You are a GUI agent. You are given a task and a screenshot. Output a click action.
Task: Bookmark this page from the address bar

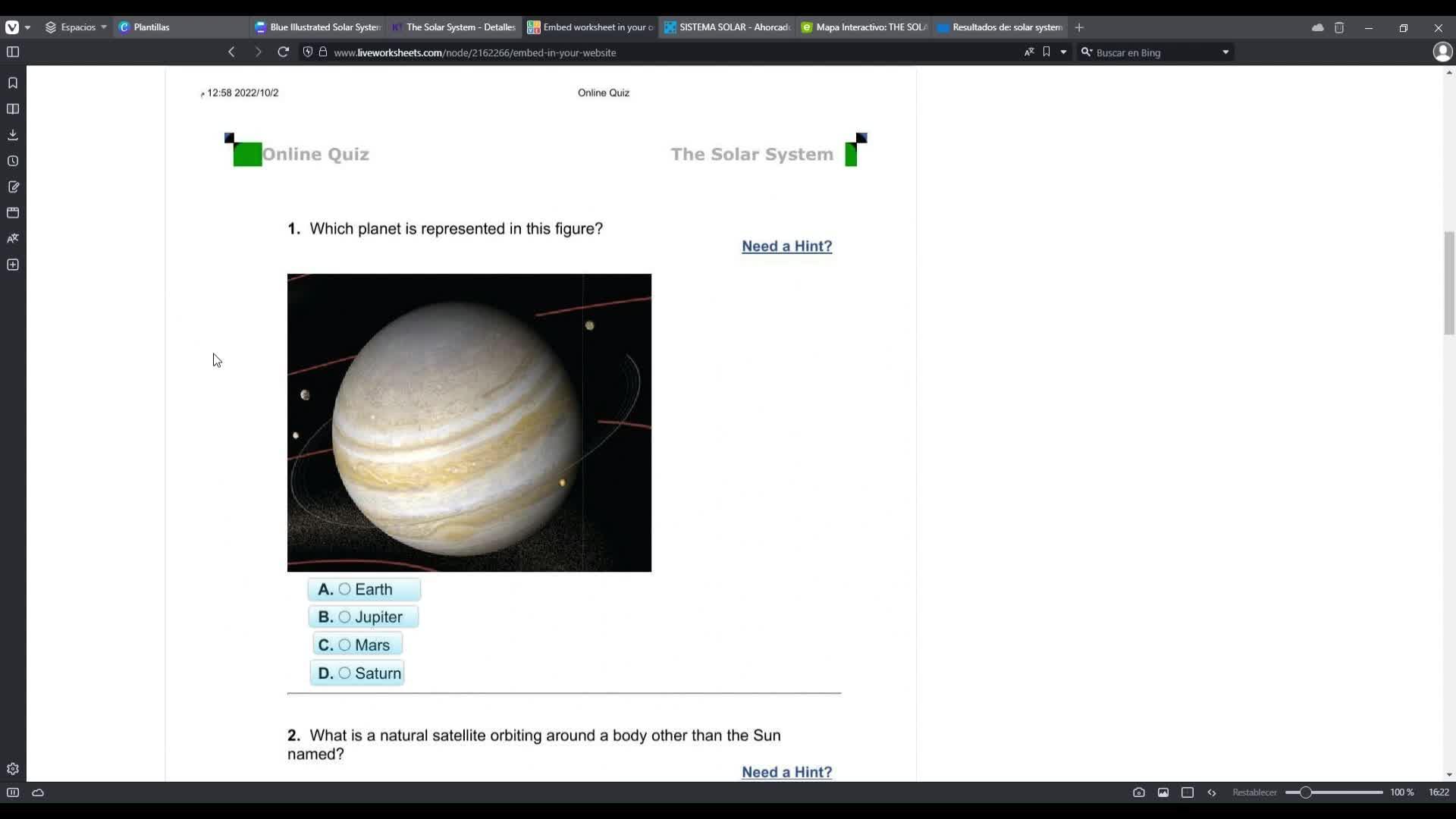coord(1046,52)
